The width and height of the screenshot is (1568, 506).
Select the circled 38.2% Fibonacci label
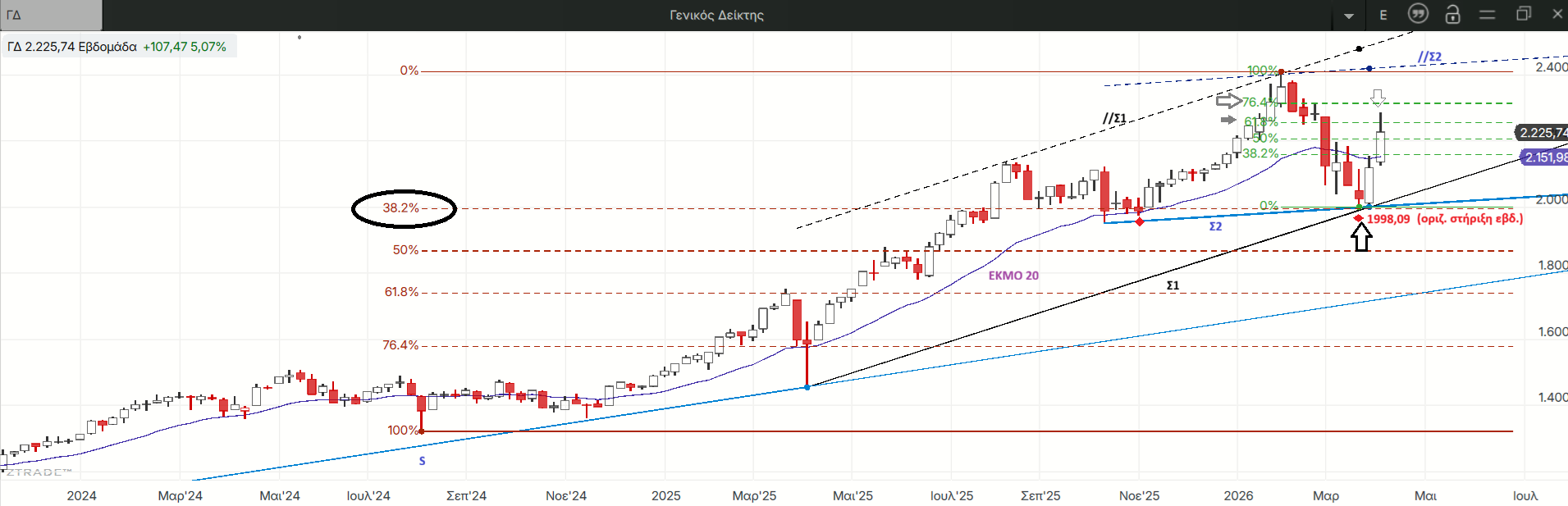[x=403, y=208]
